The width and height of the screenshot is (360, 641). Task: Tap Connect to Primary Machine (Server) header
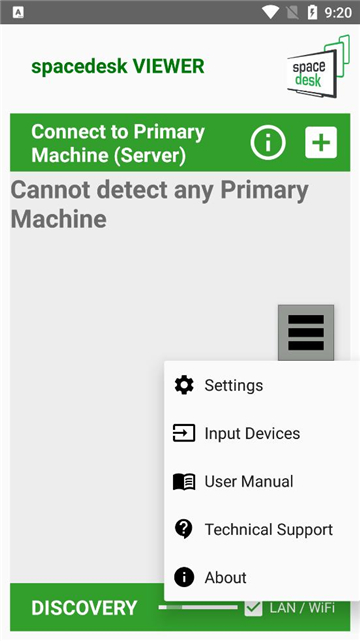pos(118,143)
